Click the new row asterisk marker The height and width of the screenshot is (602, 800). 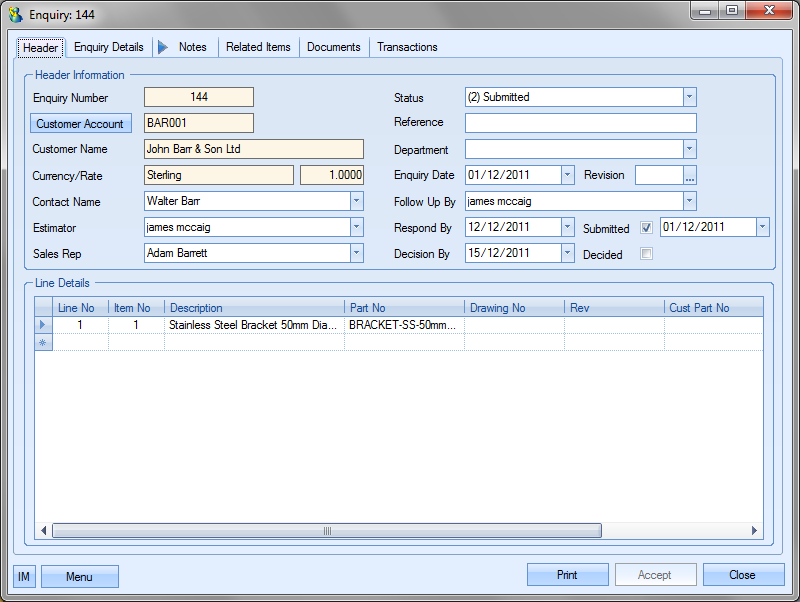tap(42, 342)
